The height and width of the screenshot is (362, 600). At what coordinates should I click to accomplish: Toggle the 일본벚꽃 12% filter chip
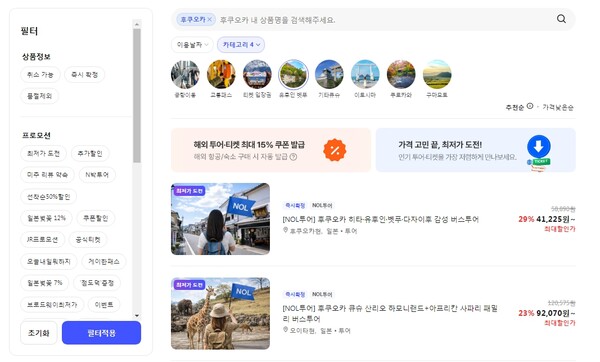click(46, 218)
